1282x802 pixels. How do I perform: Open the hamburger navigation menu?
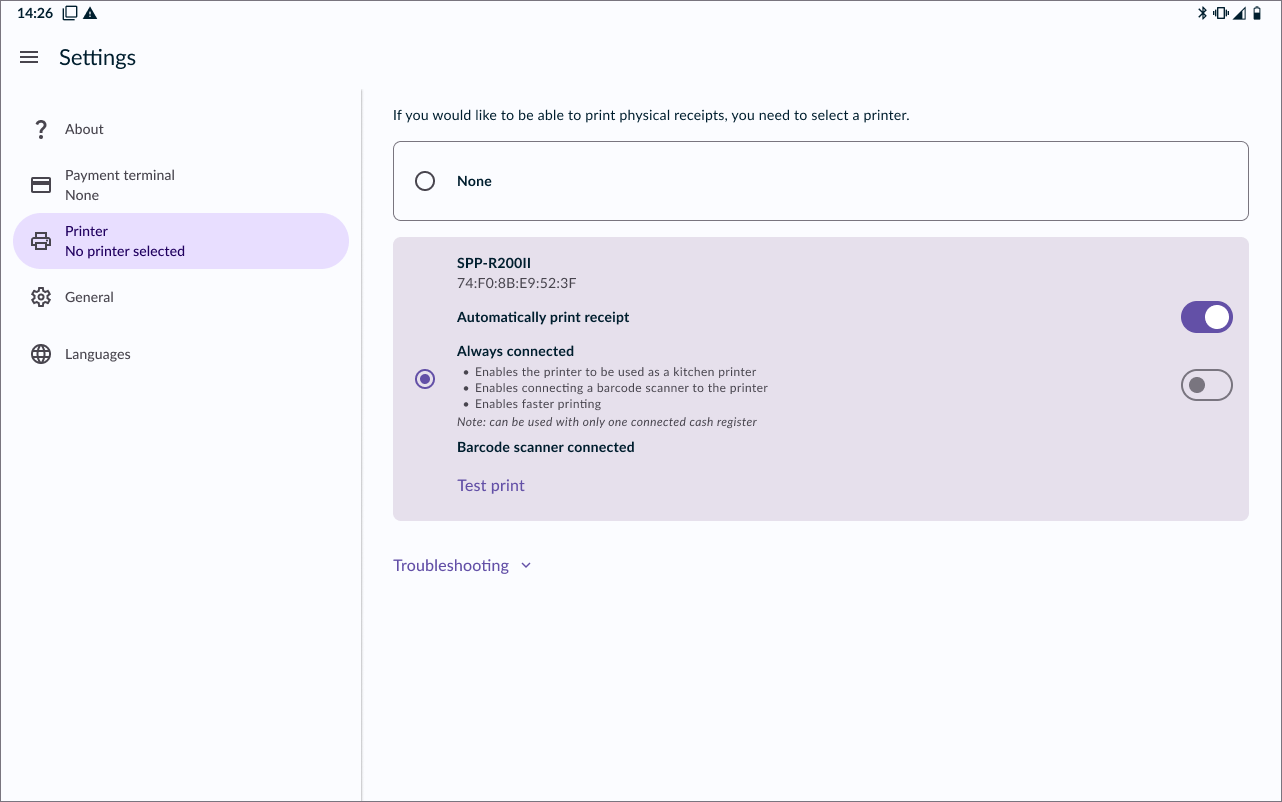click(x=29, y=58)
